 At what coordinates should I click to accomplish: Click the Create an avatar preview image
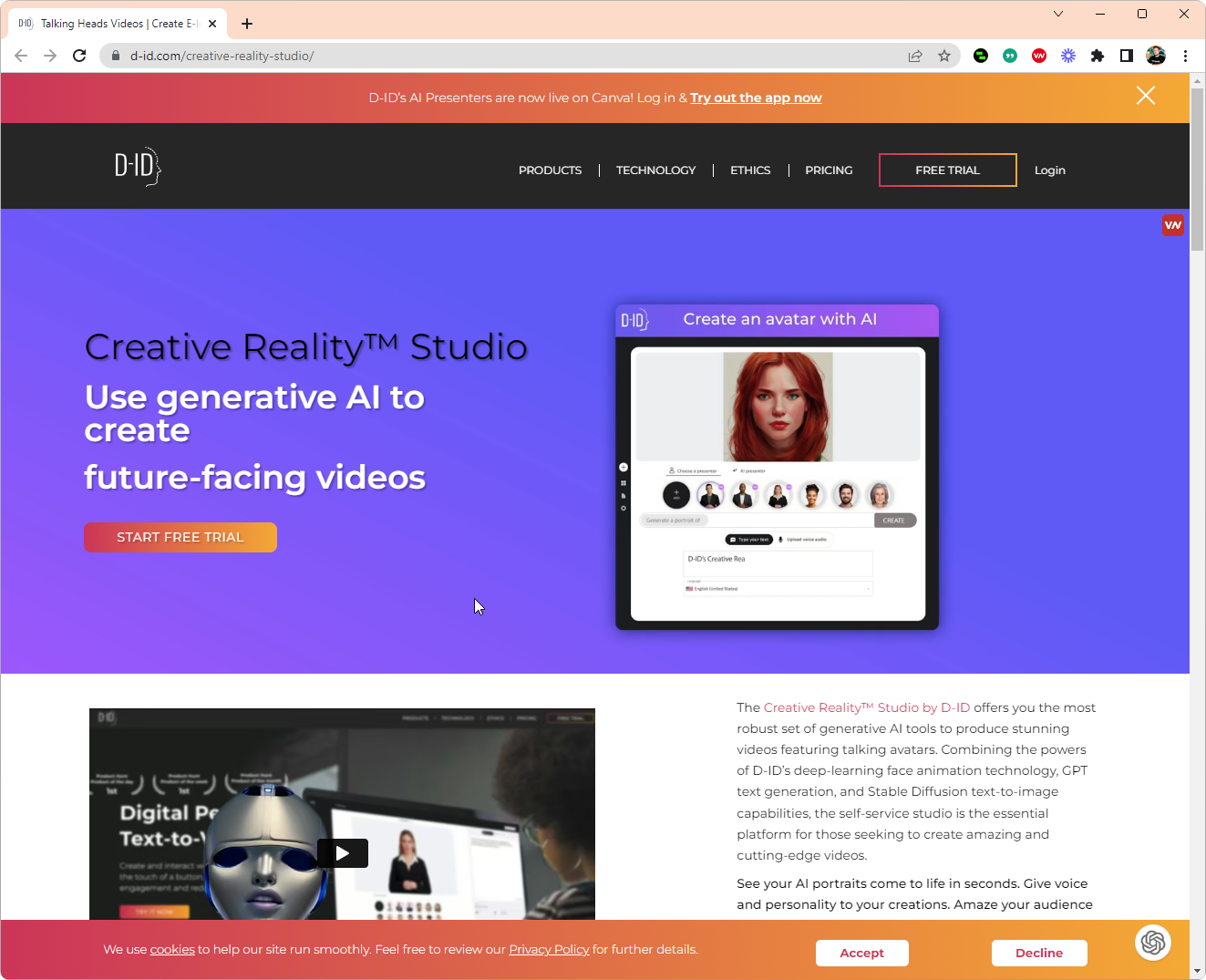point(778,467)
